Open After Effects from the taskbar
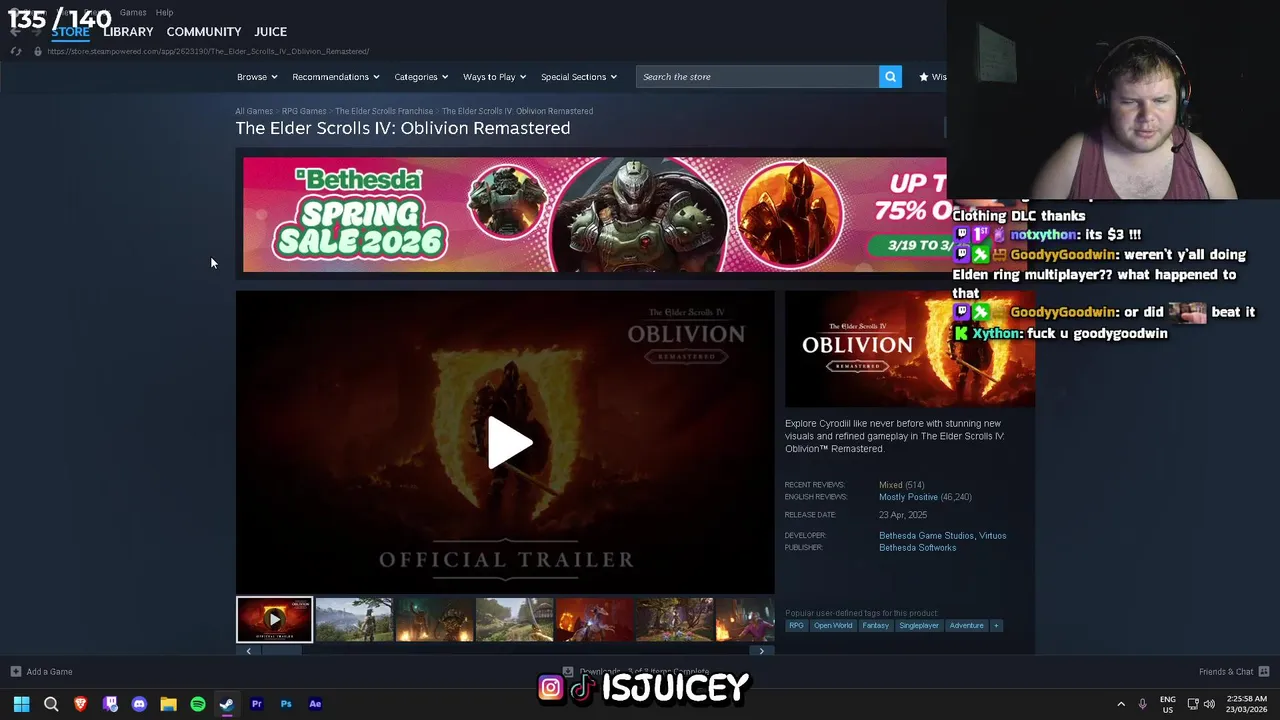 coord(315,704)
